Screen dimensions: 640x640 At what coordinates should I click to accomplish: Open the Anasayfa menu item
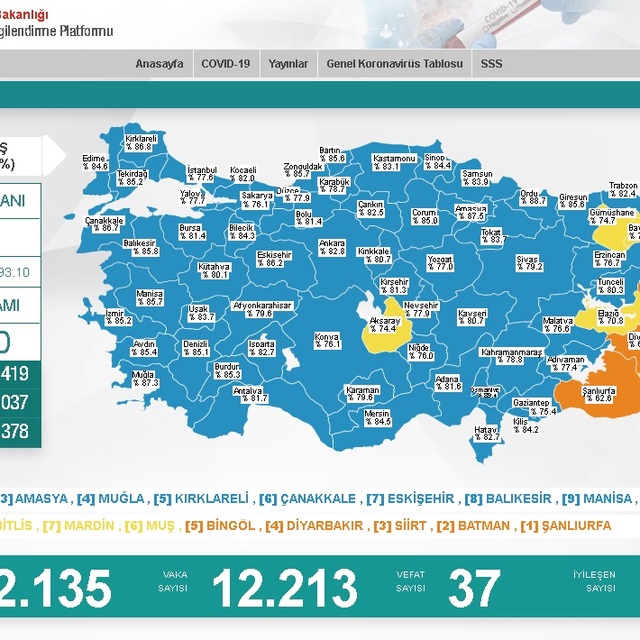(159, 63)
